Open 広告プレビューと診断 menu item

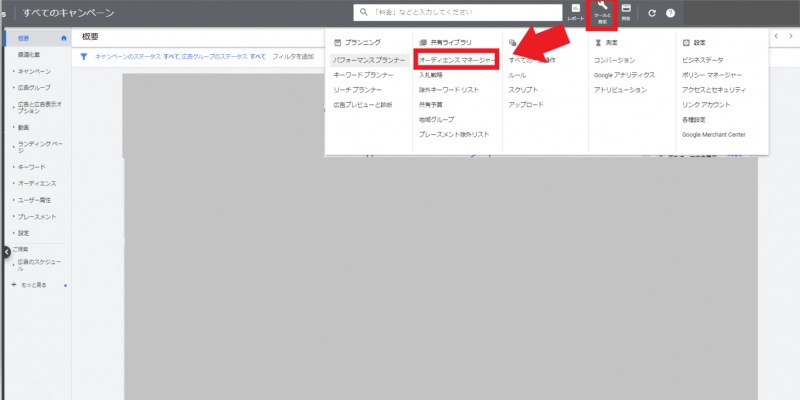tap(362, 105)
